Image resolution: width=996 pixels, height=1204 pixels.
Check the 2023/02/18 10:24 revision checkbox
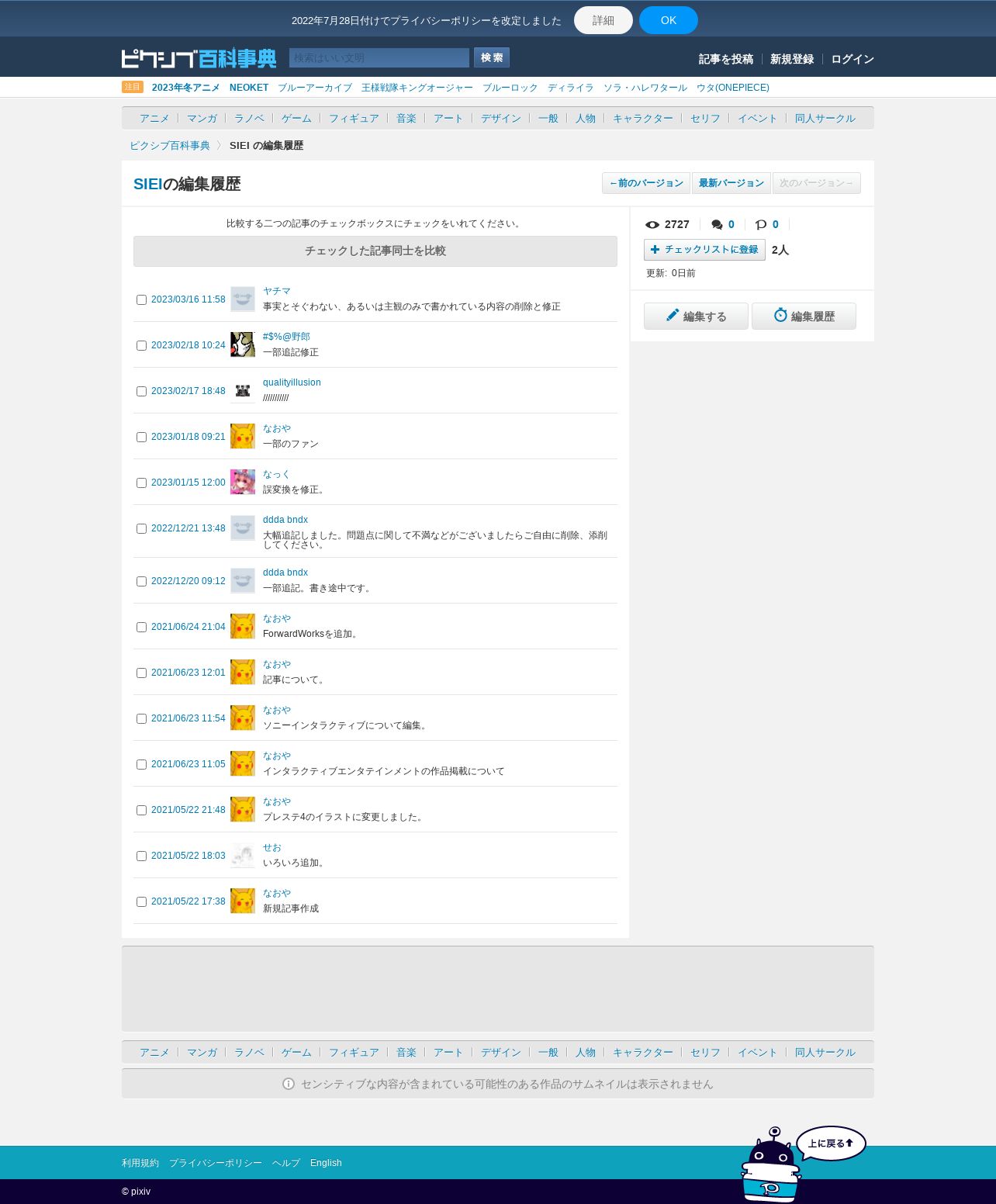point(141,346)
